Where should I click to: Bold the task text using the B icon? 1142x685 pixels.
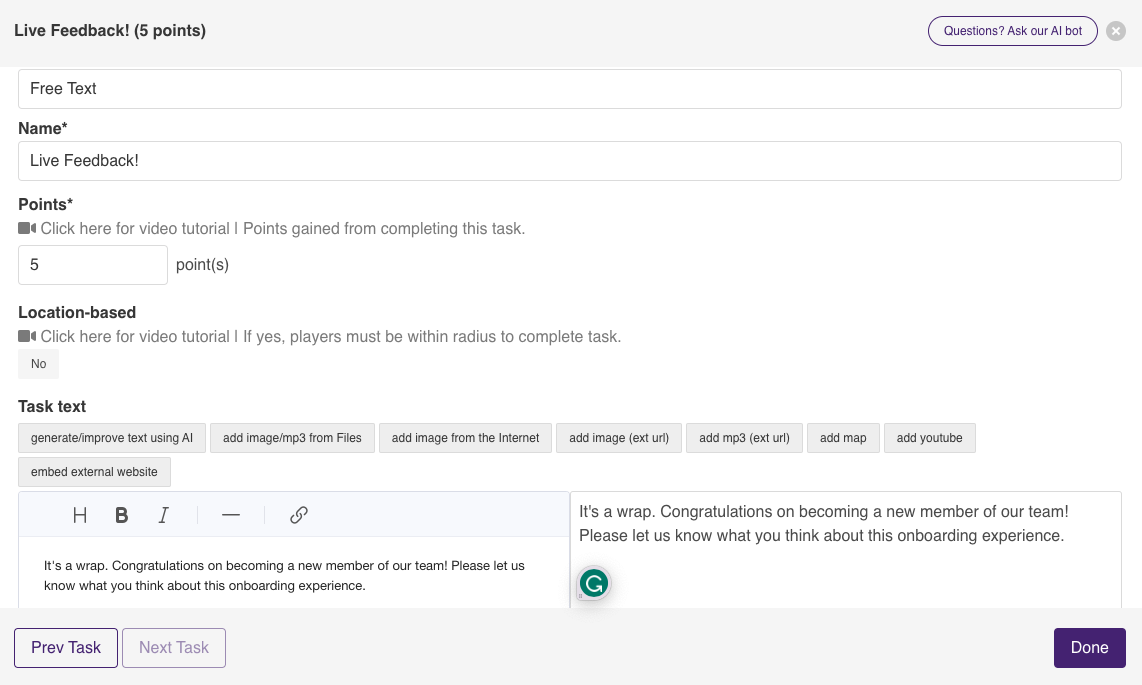tap(121, 515)
